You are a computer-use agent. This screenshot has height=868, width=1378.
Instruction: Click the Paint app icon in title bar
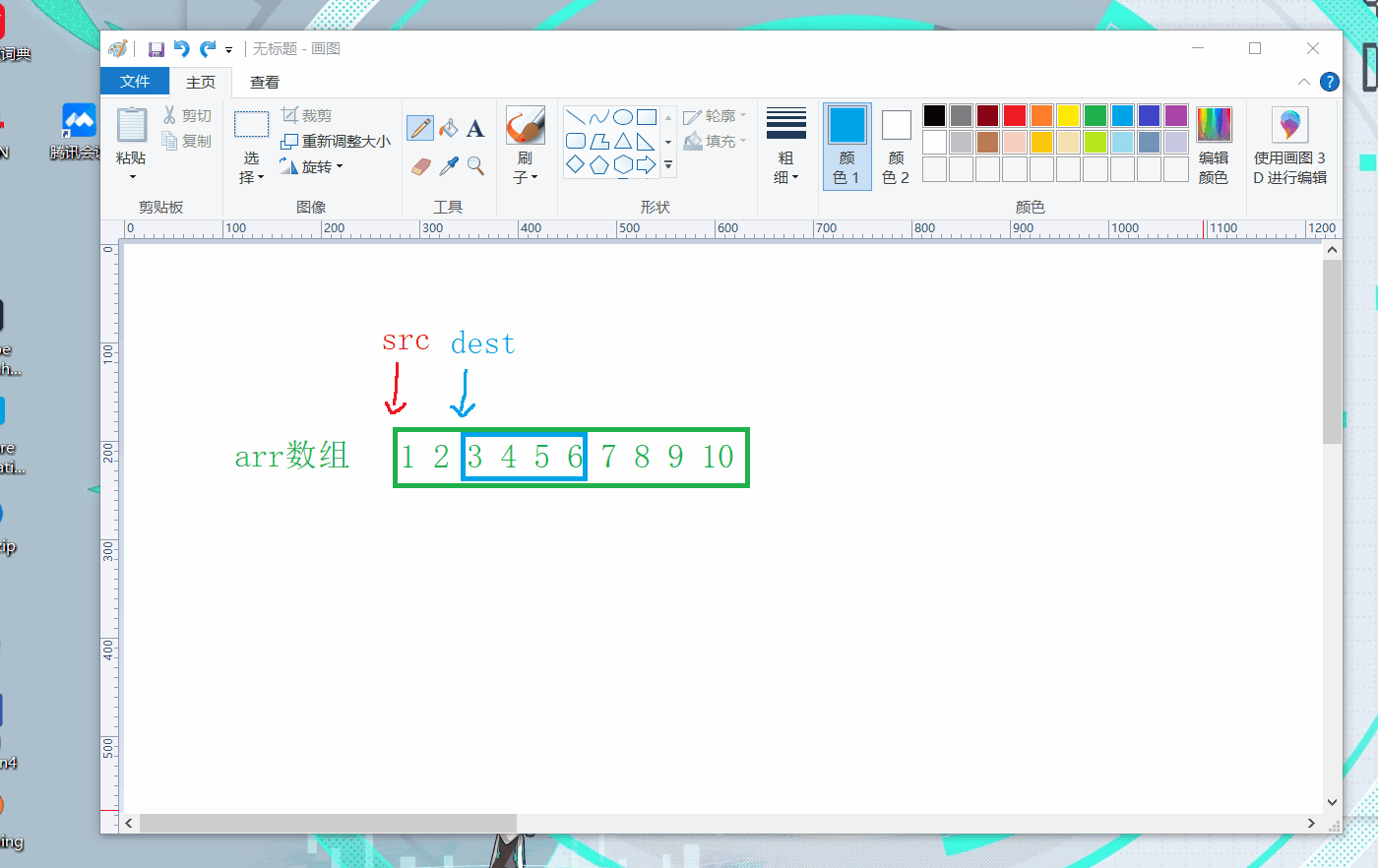tap(118, 49)
